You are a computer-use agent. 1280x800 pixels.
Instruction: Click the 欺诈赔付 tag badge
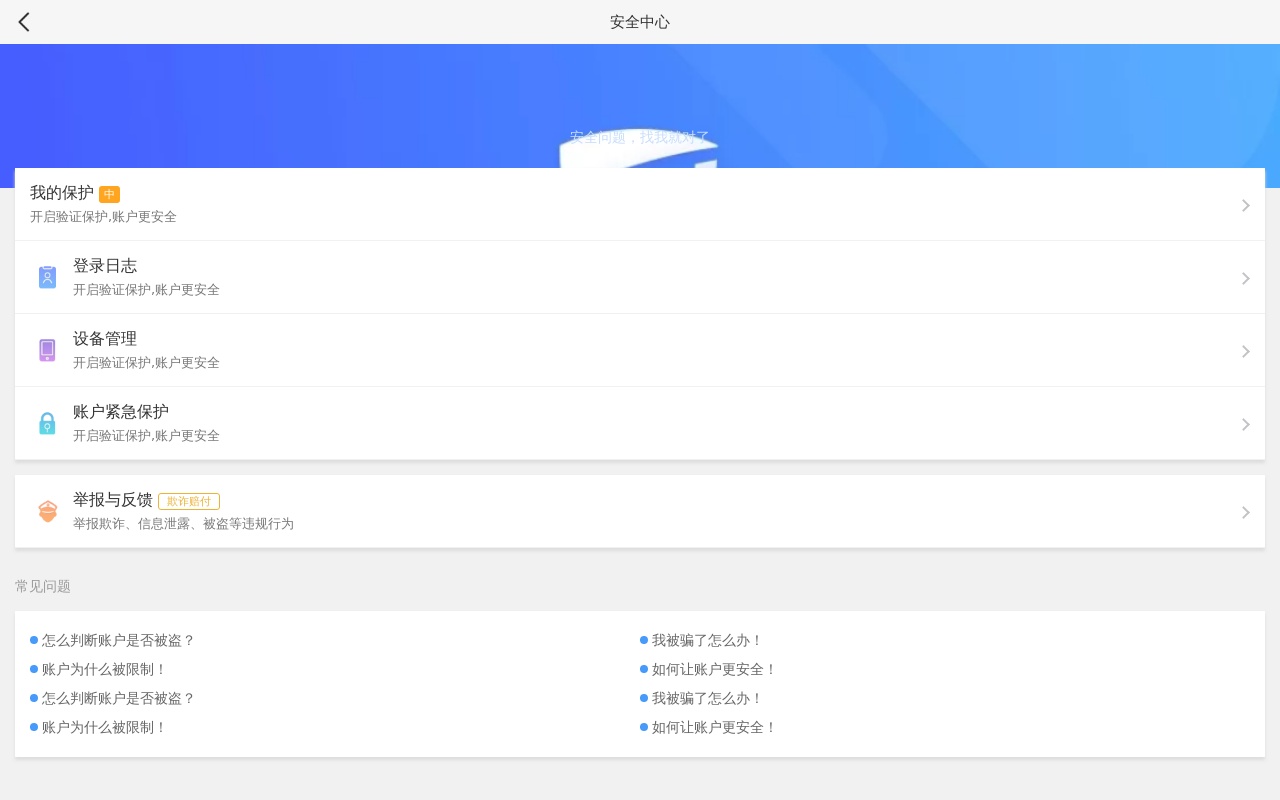point(189,501)
